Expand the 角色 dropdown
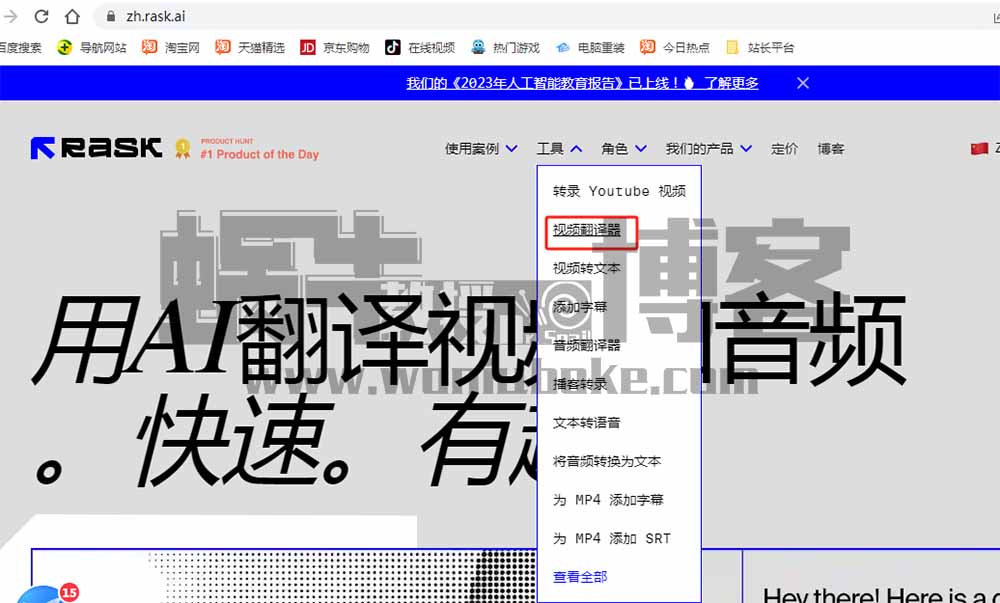1000x603 pixels. pos(624,149)
